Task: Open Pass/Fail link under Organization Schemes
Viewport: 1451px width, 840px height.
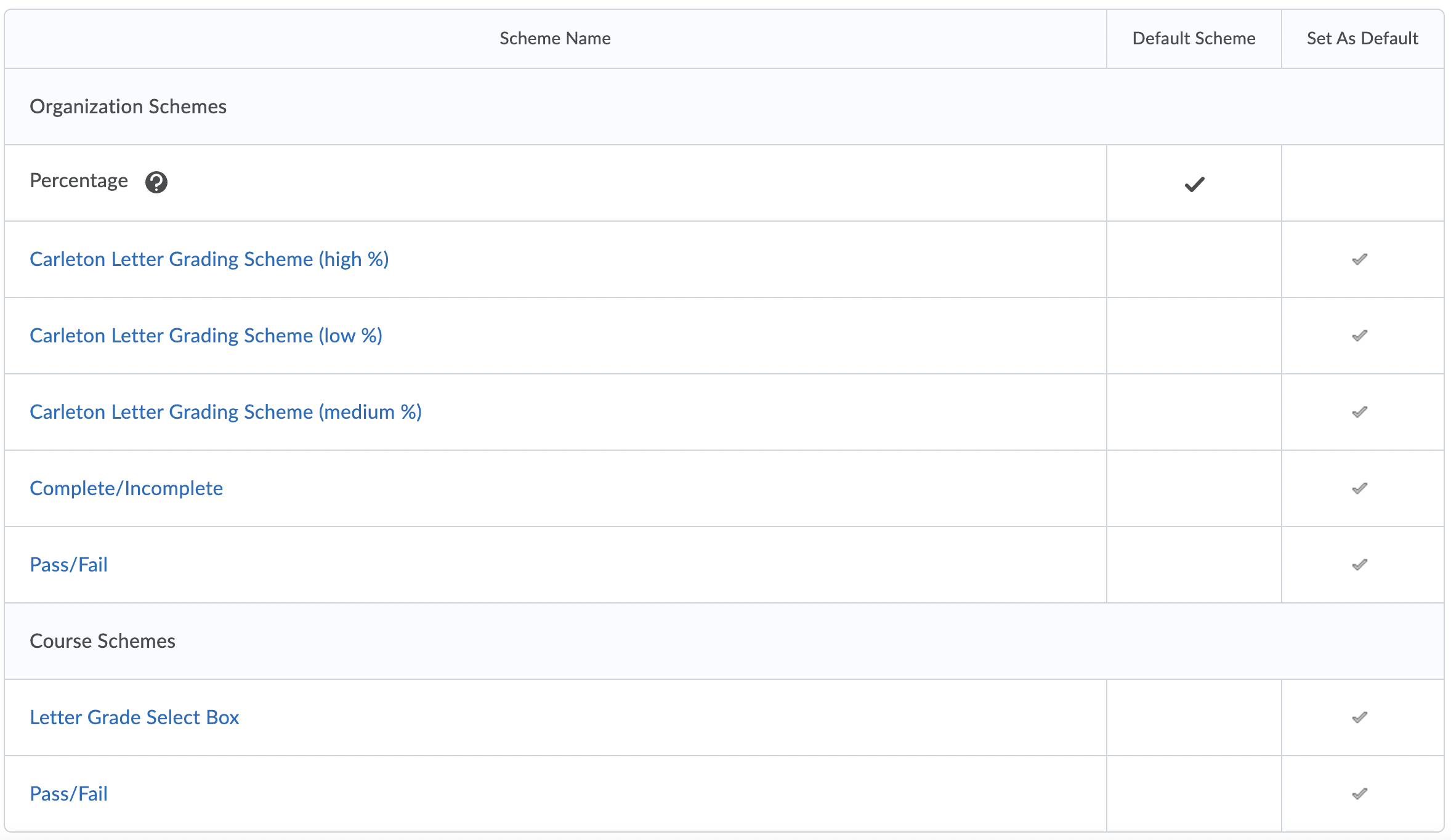Action: coord(68,565)
